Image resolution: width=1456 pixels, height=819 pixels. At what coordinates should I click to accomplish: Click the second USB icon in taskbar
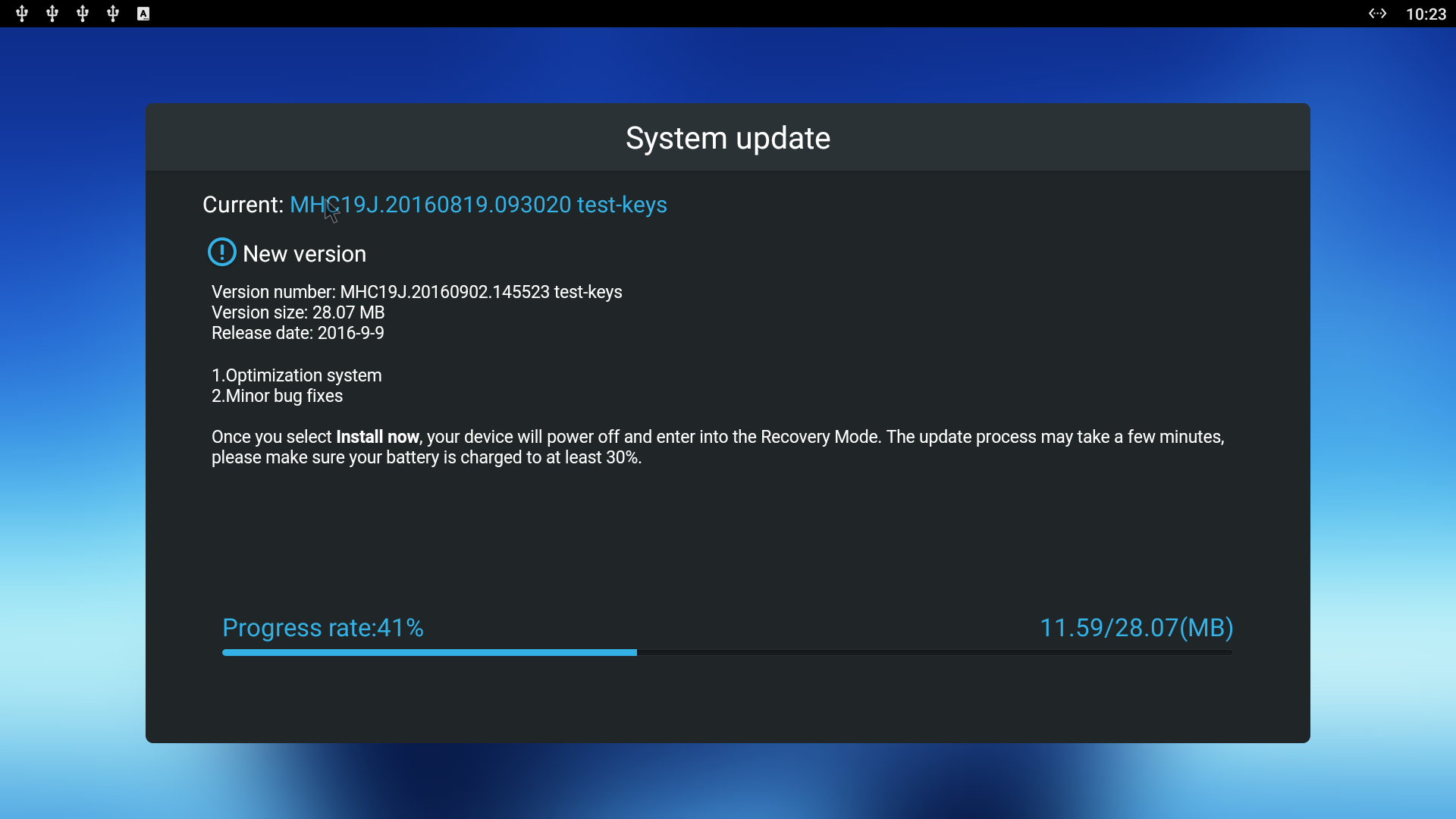point(50,12)
